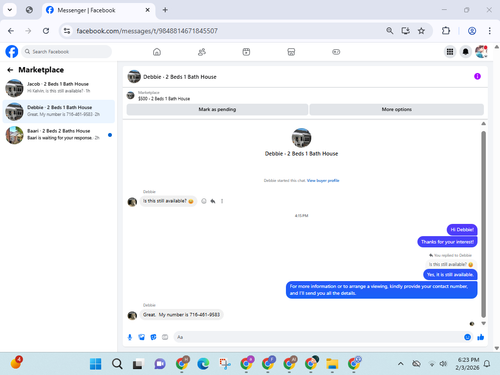The height and width of the screenshot is (375, 500).
Task: Choose a sticker from the composer
Action: pos(153,337)
